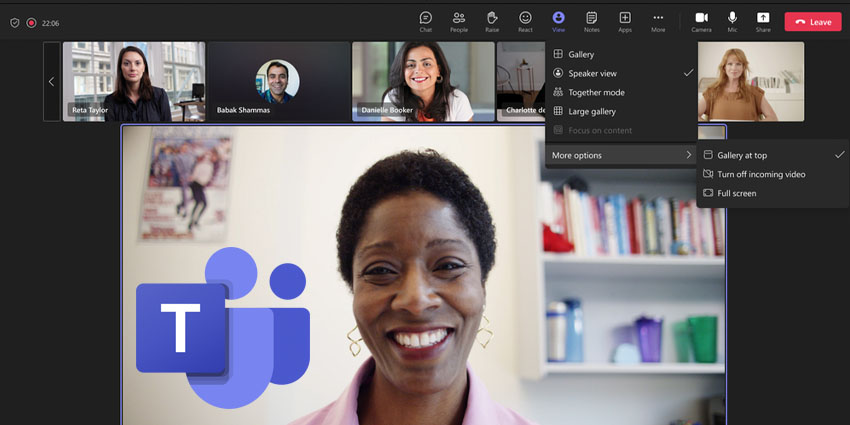Click the main speaker video
The width and height of the screenshot is (850, 425).
tap(423, 275)
